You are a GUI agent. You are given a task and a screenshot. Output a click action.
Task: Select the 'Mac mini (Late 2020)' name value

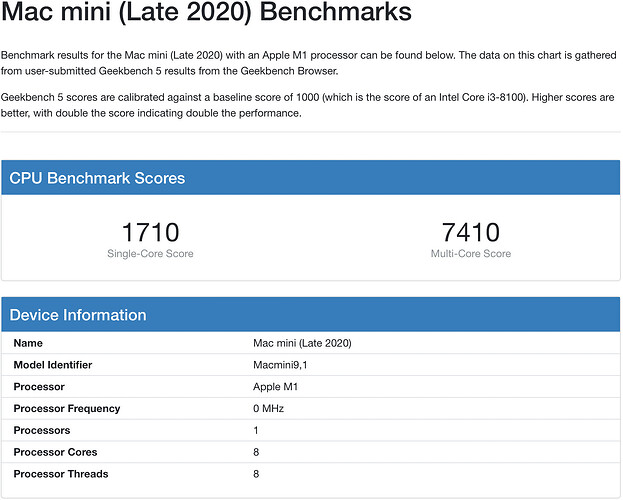(302, 343)
